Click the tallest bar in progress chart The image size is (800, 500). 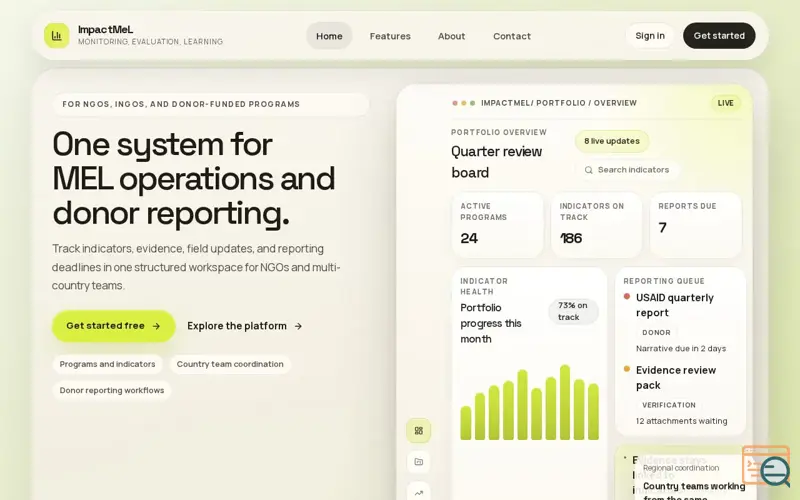click(x=565, y=402)
